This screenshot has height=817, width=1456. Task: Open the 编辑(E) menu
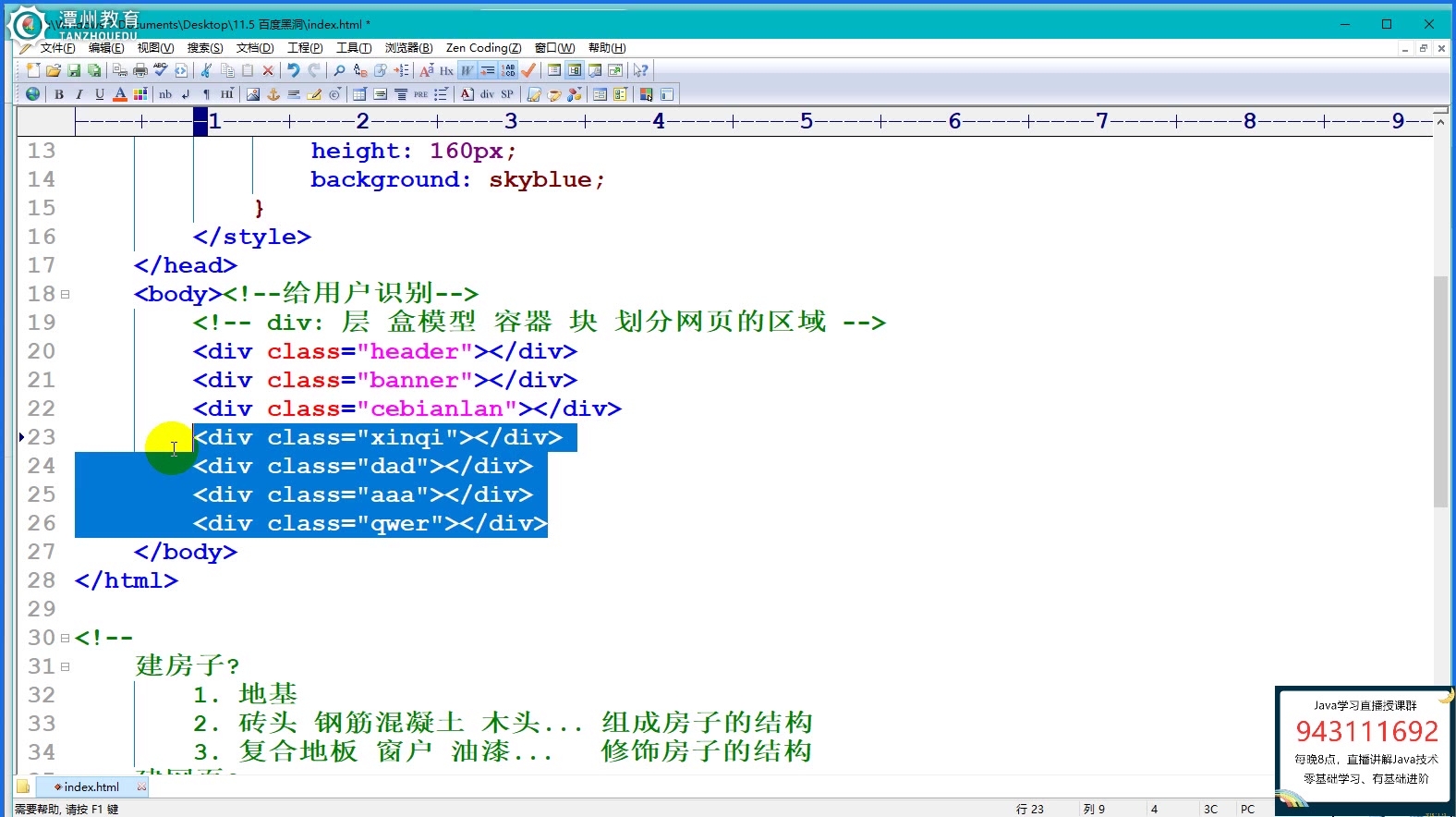106,48
